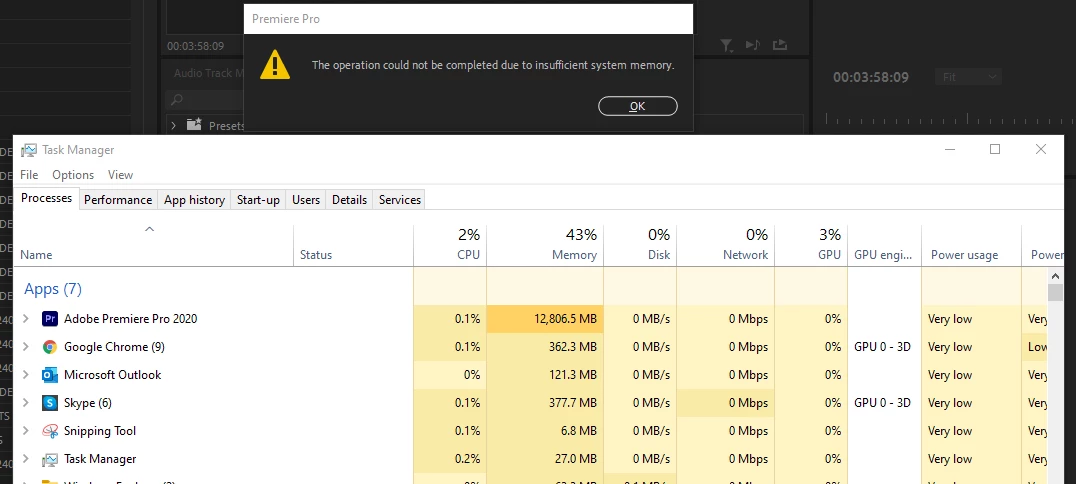Select the Google Chrome (9) process name
Image resolution: width=1076 pixels, height=484 pixels.
(x=114, y=347)
